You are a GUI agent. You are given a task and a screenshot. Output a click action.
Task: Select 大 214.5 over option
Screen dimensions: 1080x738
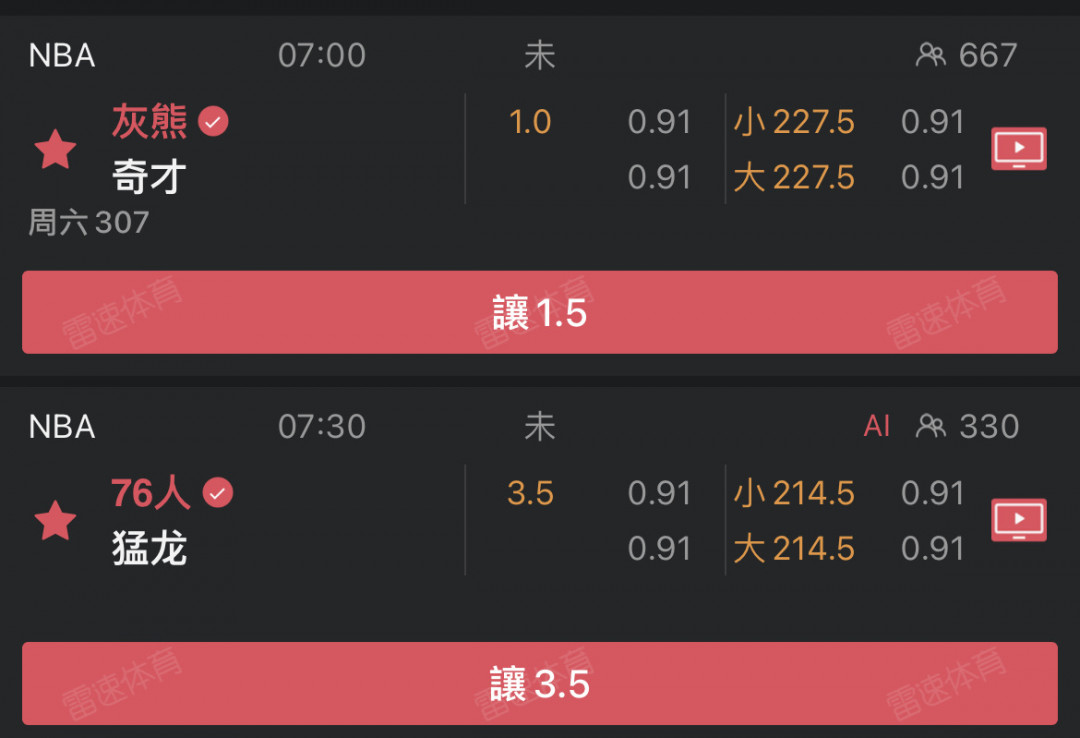point(793,549)
